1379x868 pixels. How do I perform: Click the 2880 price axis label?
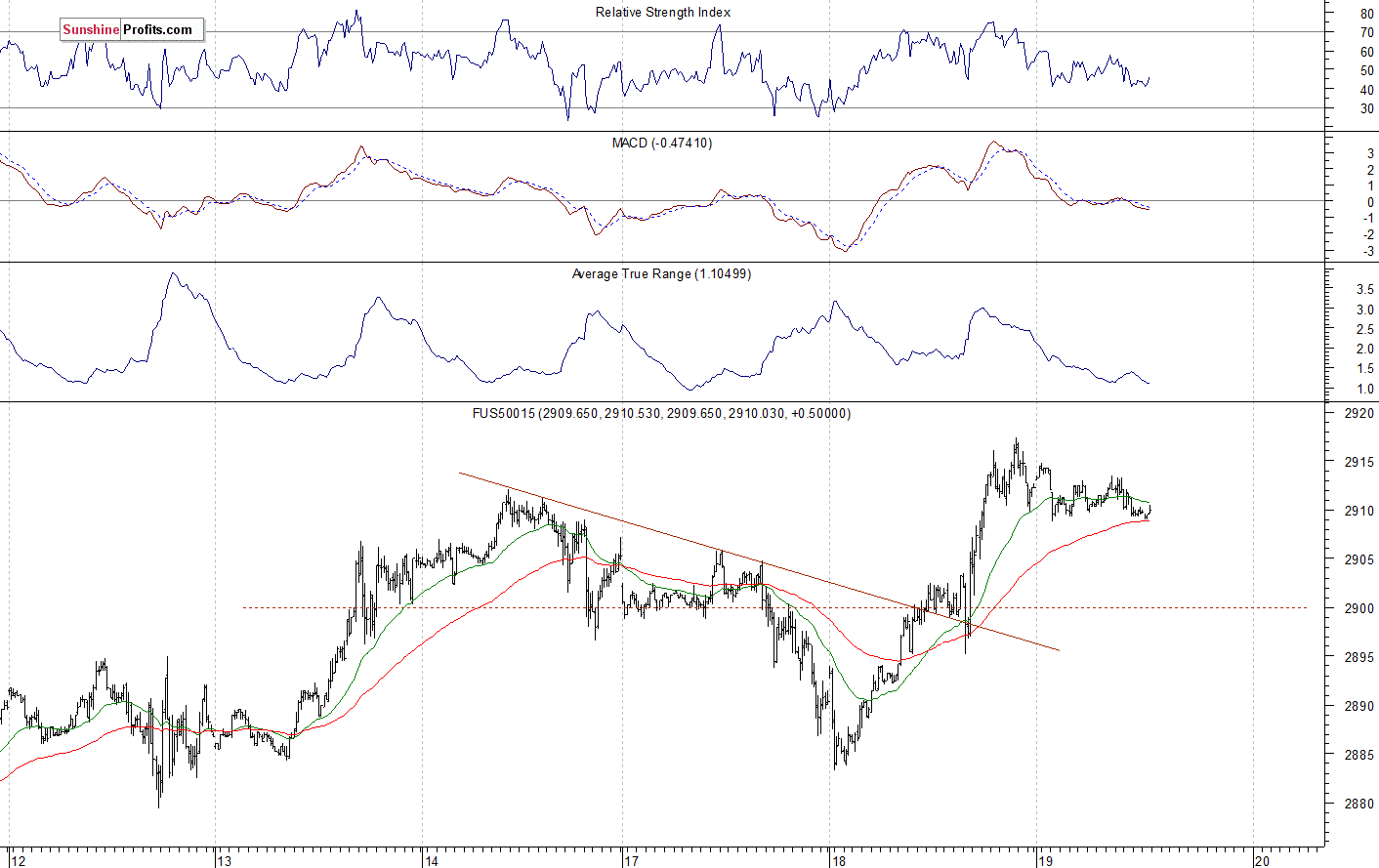(1358, 804)
